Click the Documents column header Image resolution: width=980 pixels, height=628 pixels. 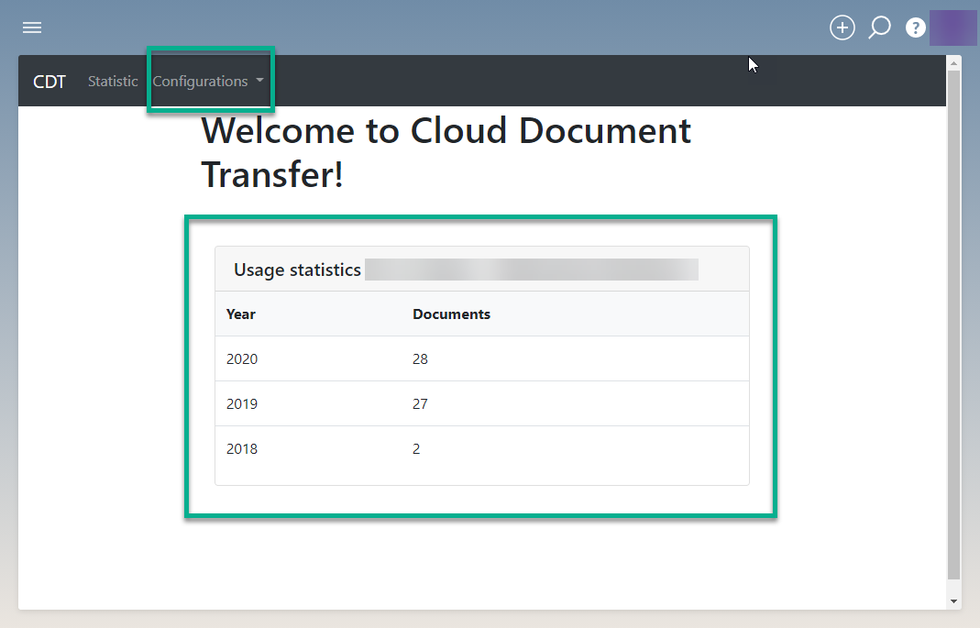tap(451, 314)
